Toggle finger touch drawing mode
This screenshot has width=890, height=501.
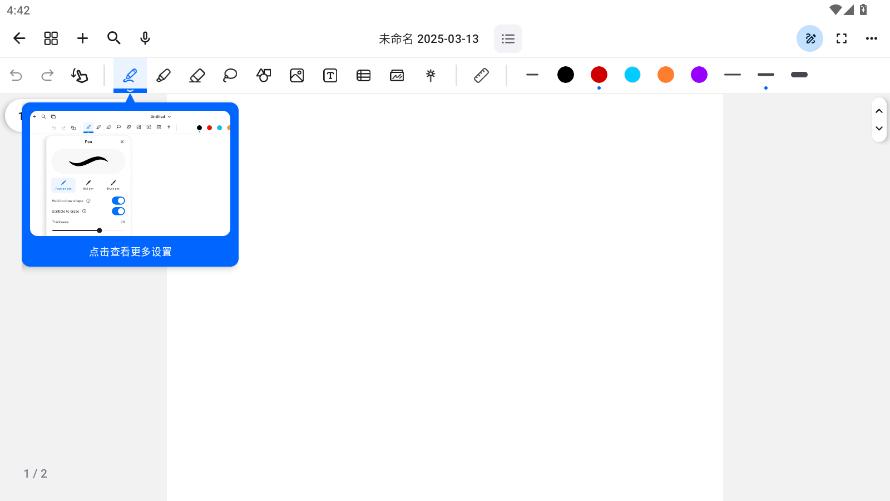(80, 75)
